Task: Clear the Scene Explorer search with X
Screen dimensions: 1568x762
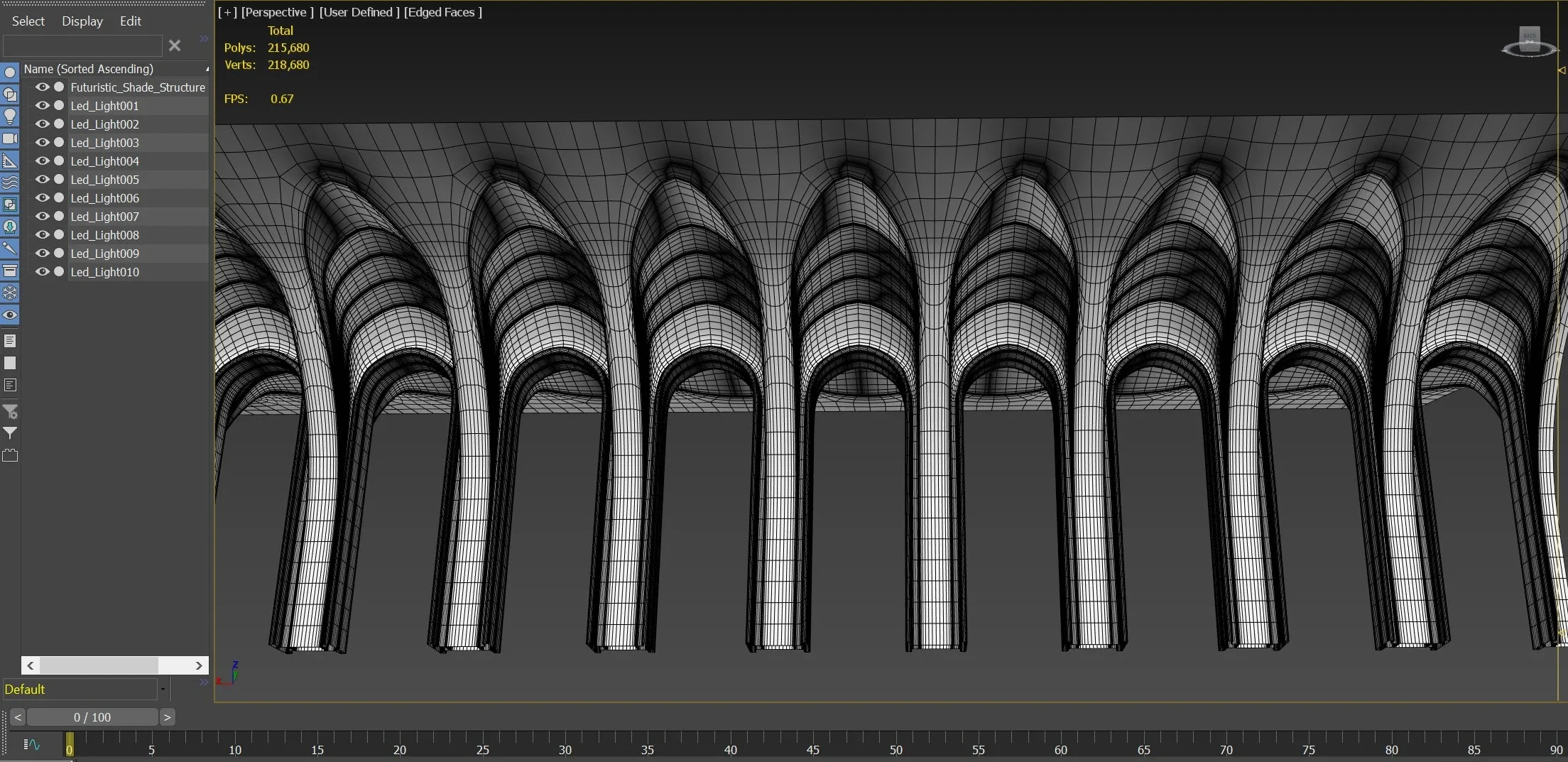Action: pos(175,46)
